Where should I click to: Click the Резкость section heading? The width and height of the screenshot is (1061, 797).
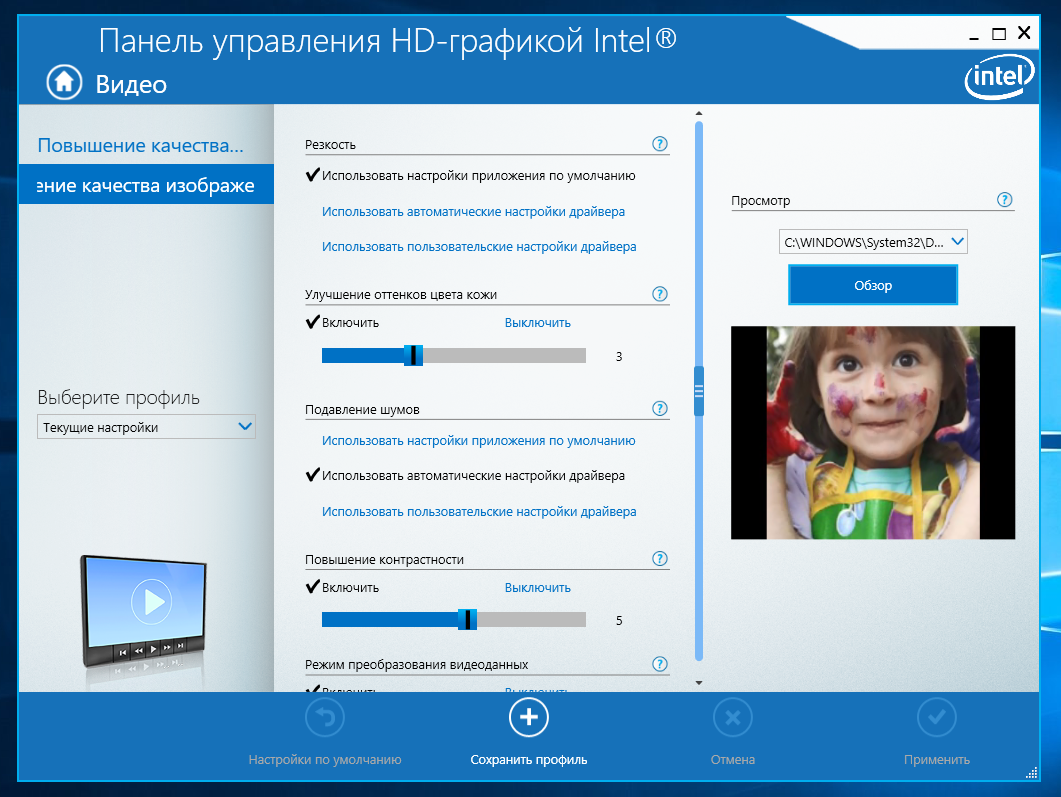coord(330,145)
